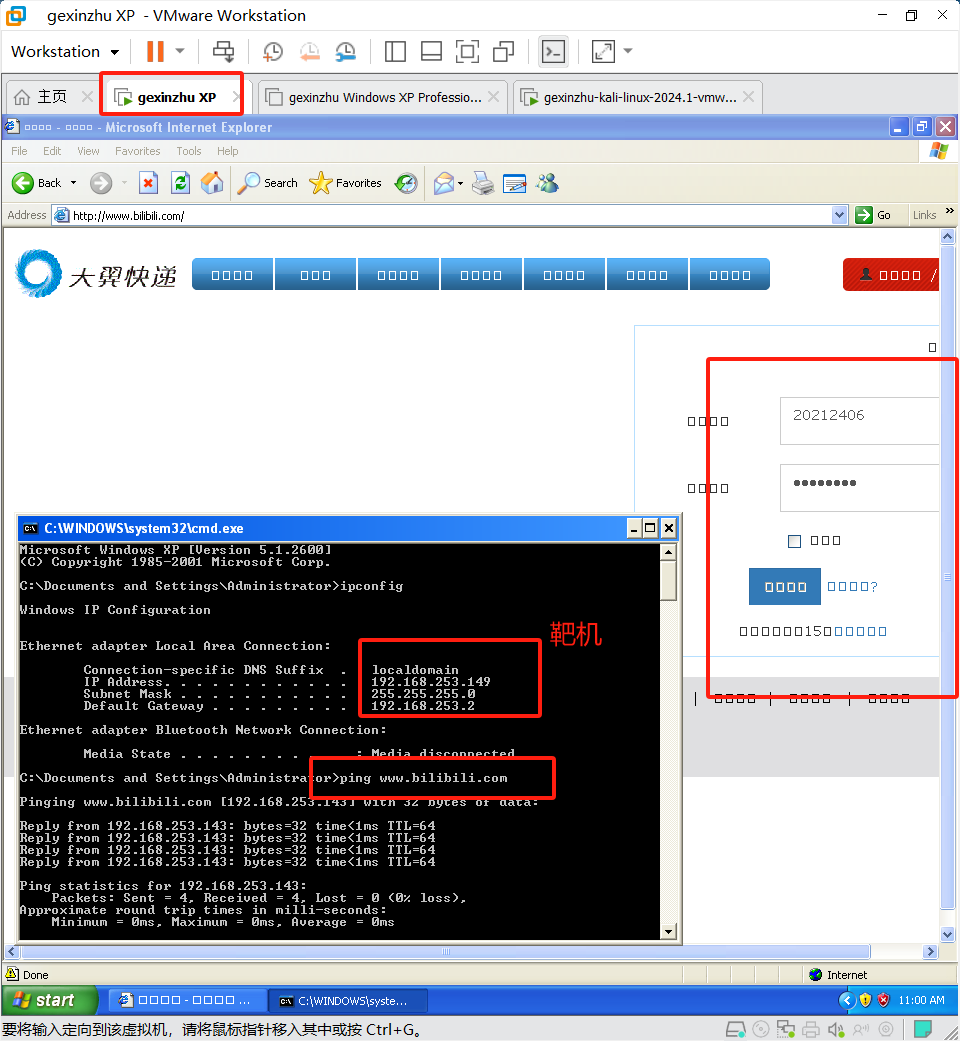Open the pause button power options dropdown
960x1041 pixels.
click(x=180, y=51)
